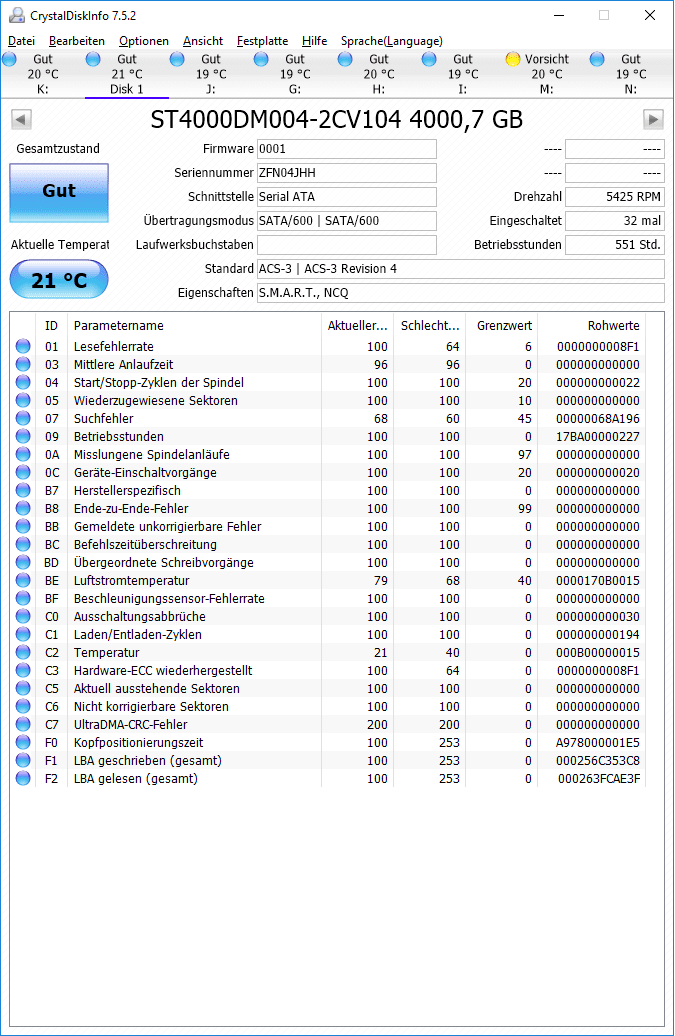Viewport: 675px width, 1036px height.
Task: Click the Grenzwert column header
Action: 502,326
